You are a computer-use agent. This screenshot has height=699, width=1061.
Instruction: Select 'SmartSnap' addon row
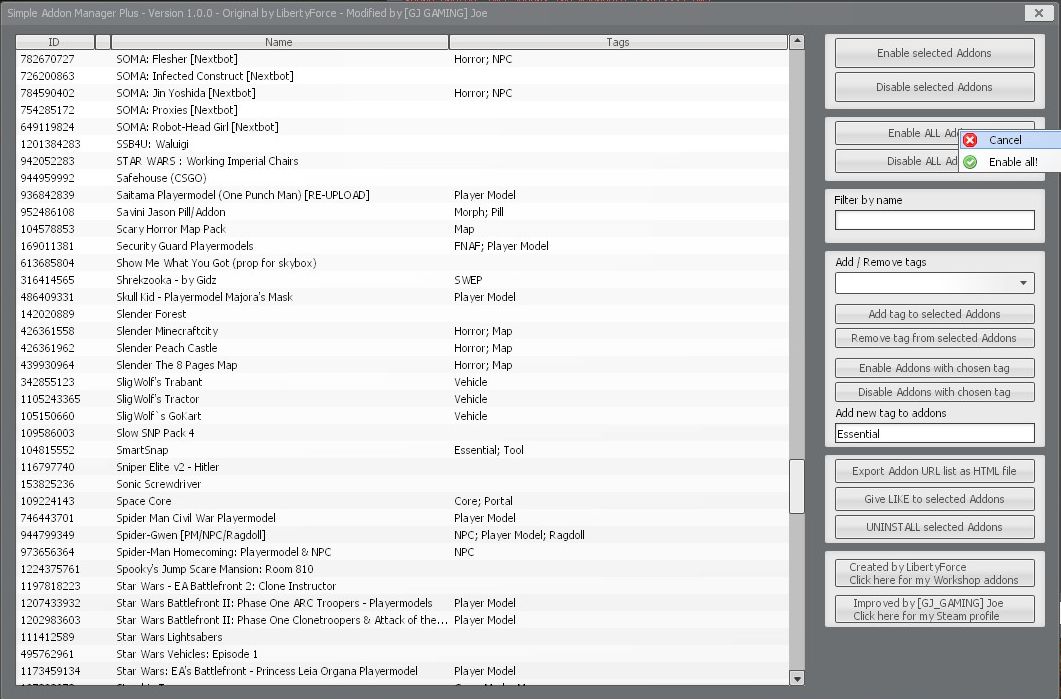point(402,450)
